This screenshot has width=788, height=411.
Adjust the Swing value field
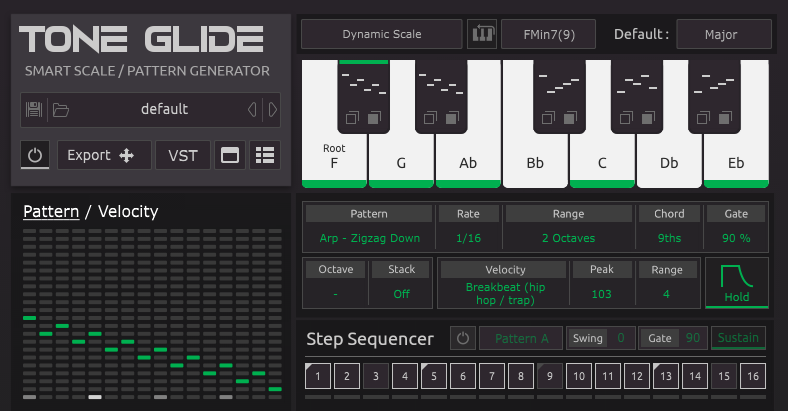pyautogui.click(x=619, y=338)
